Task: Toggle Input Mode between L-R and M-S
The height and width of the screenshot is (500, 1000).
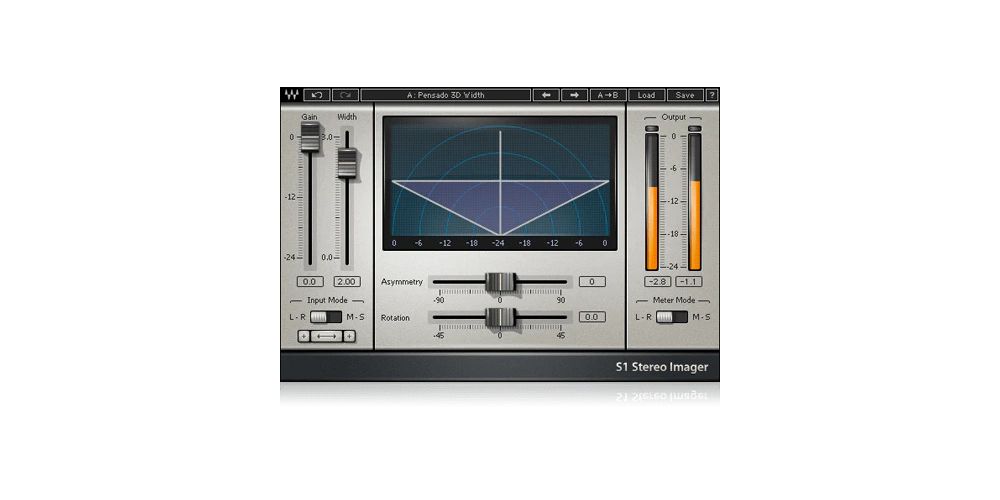Action: pyautogui.click(x=326, y=317)
